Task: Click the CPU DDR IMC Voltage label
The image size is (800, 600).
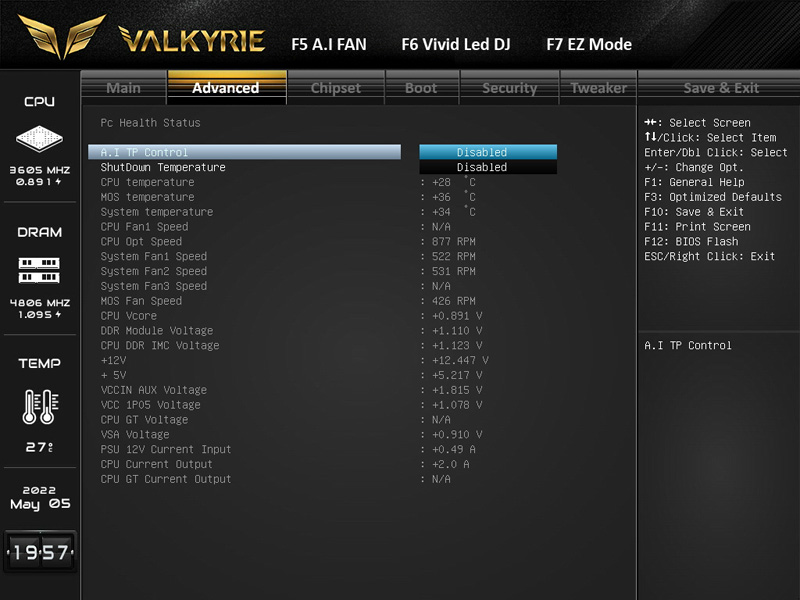Action: pyautogui.click(x=160, y=345)
